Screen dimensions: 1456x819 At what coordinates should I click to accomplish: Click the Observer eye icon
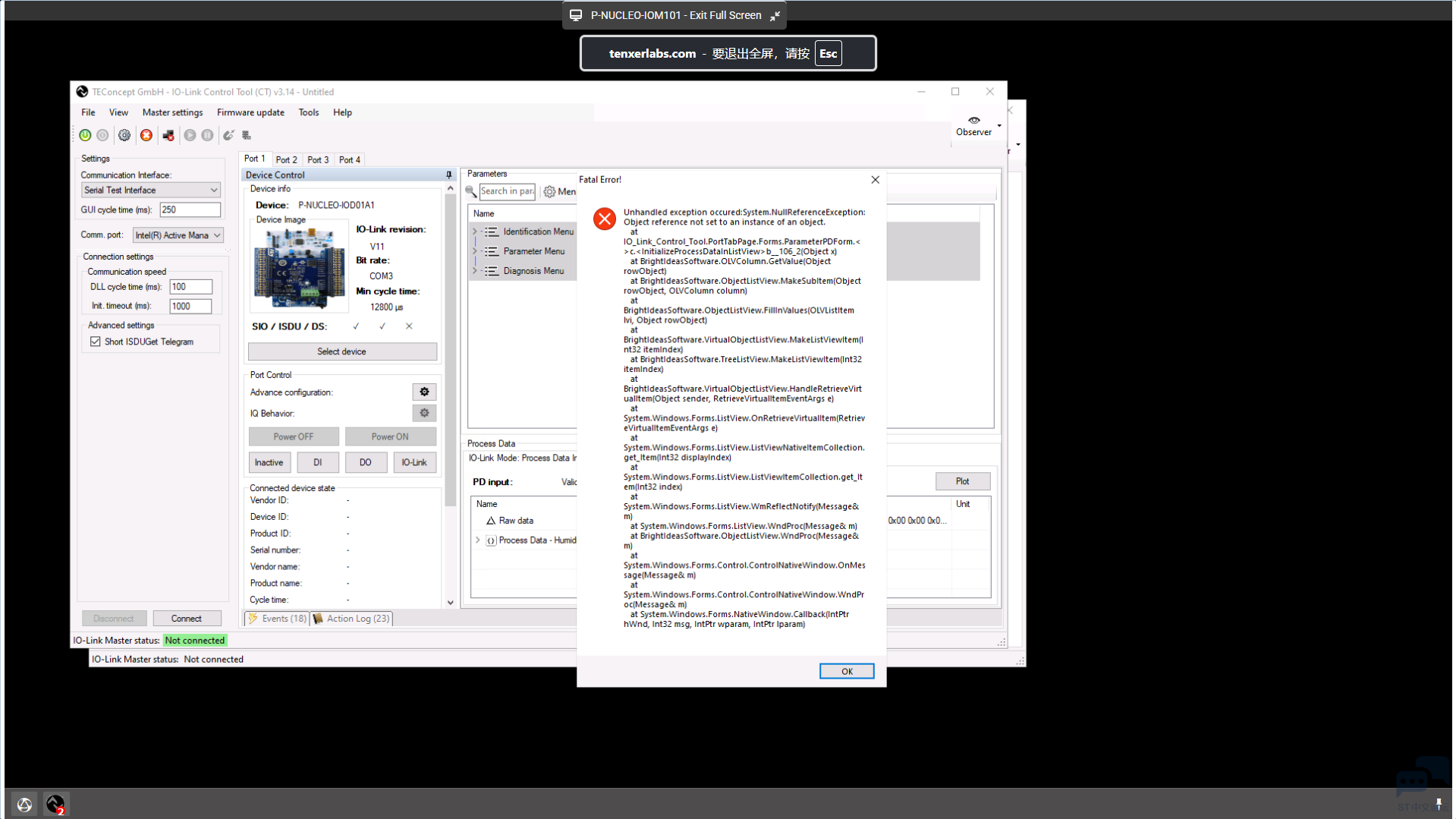[x=973, y=121]
